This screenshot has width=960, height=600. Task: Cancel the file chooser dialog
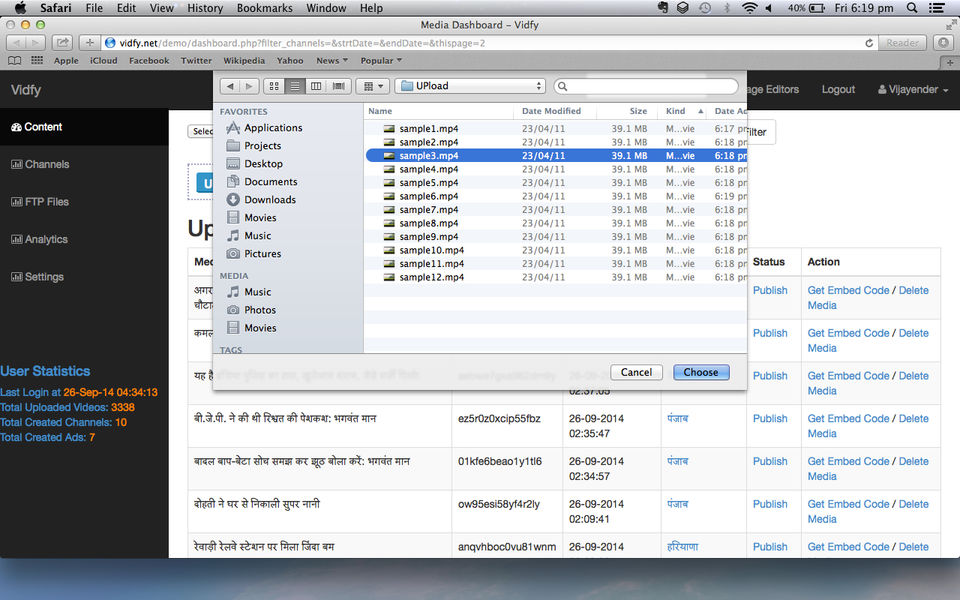click(x=636, y=372)
